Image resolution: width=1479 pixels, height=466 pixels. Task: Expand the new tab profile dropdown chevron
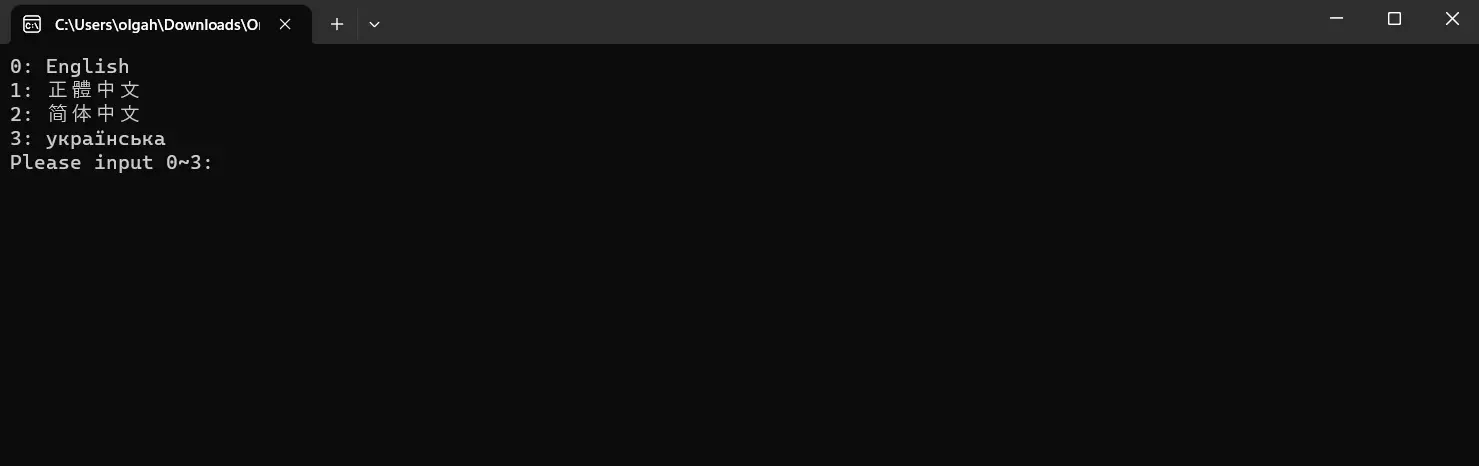(x=374, y=24)
